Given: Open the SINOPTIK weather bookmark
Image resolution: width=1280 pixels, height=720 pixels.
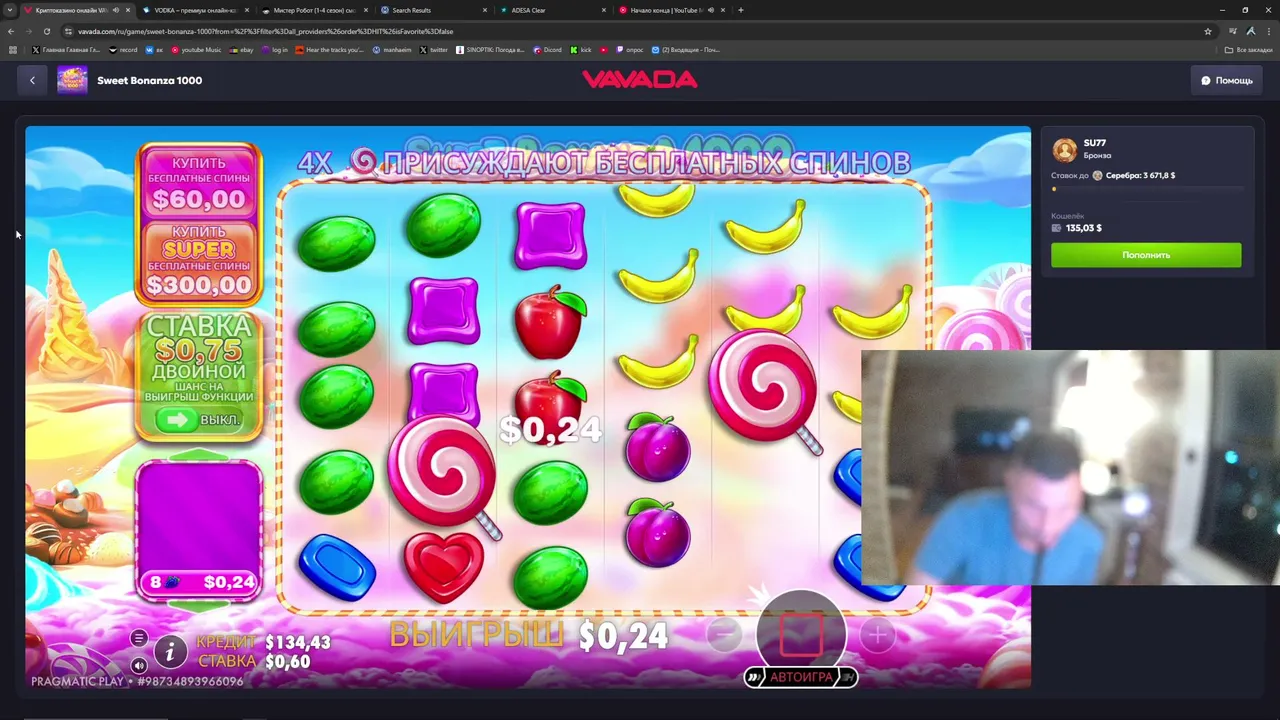Looking at the screenshot, I should (490, 50).
